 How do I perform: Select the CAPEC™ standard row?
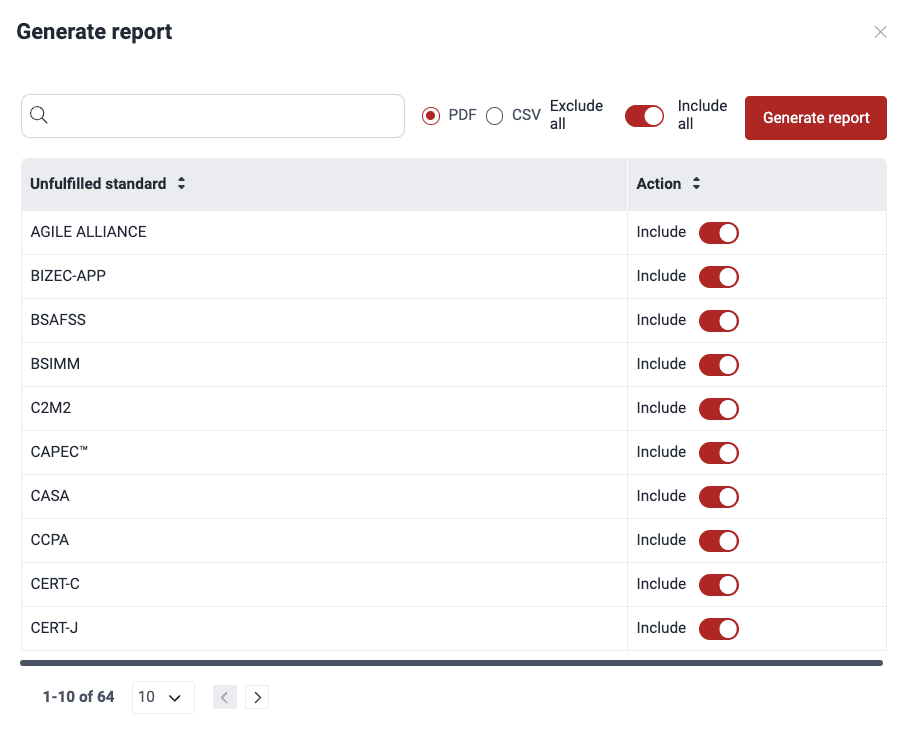click(59, 452)
